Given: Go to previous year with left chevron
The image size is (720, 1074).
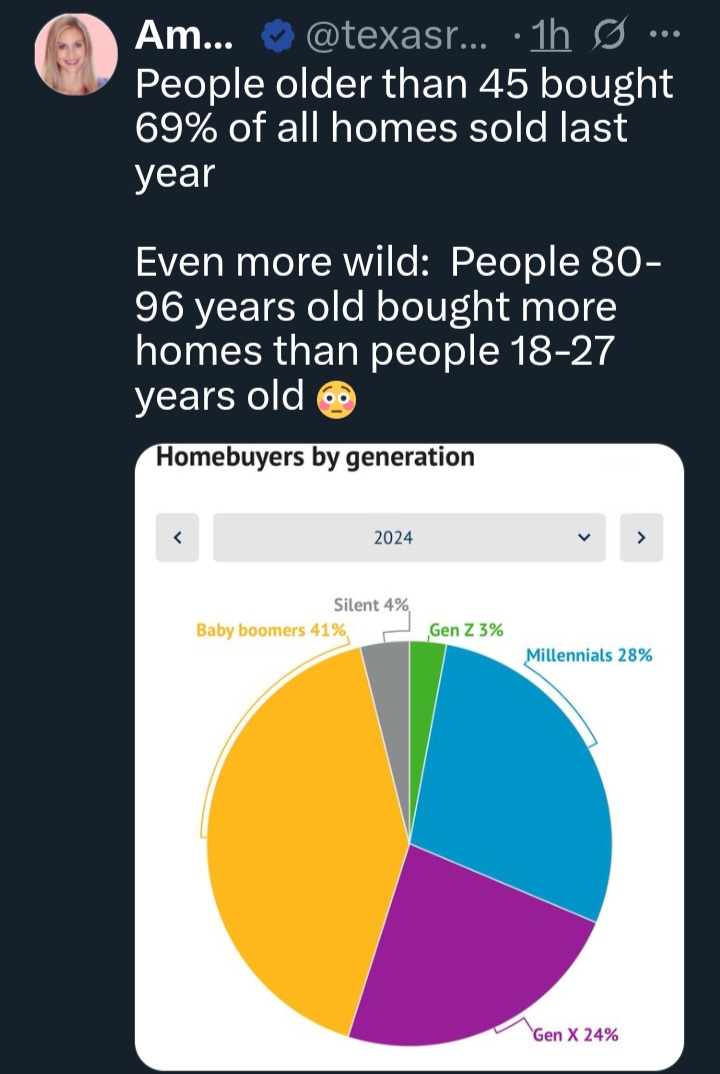Looking at the screenshot, I should [177, 538].
